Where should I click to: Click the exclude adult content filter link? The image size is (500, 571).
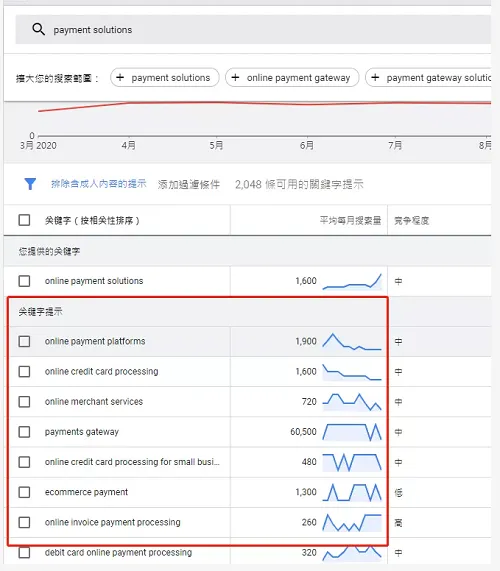(x=99, y=184)
